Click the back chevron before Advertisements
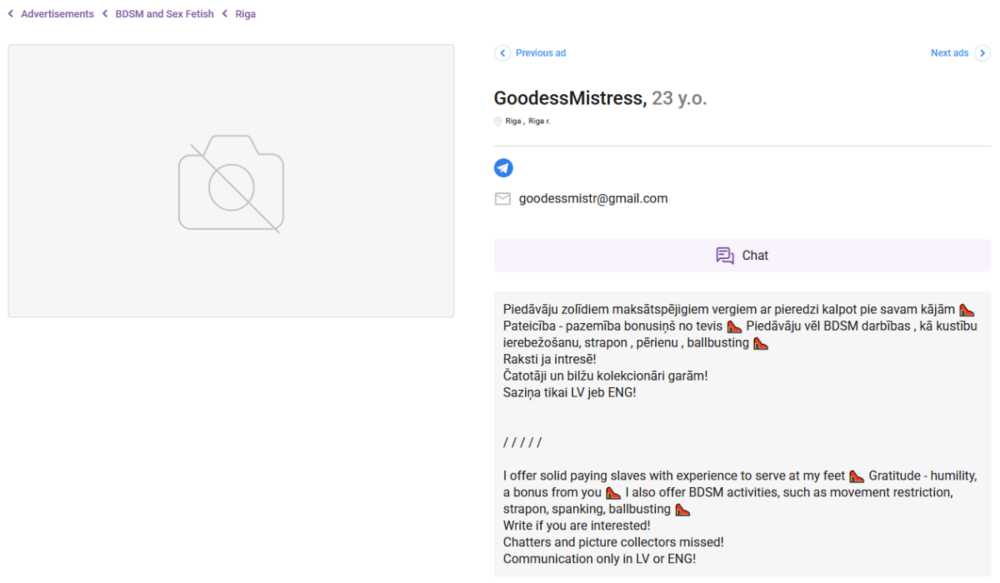The height and width of the screenshot is (583, 1000). pyautogui.click(x=10, y=13)
